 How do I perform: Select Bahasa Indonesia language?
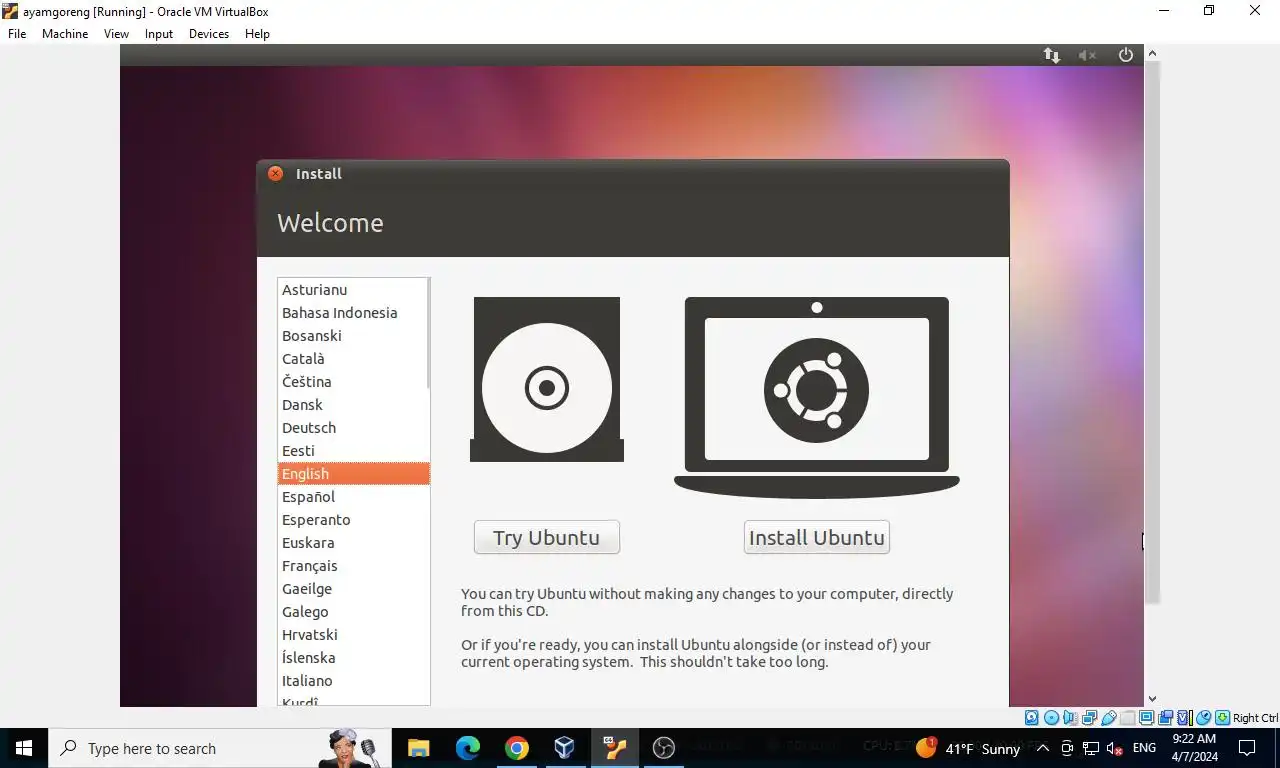352,312
